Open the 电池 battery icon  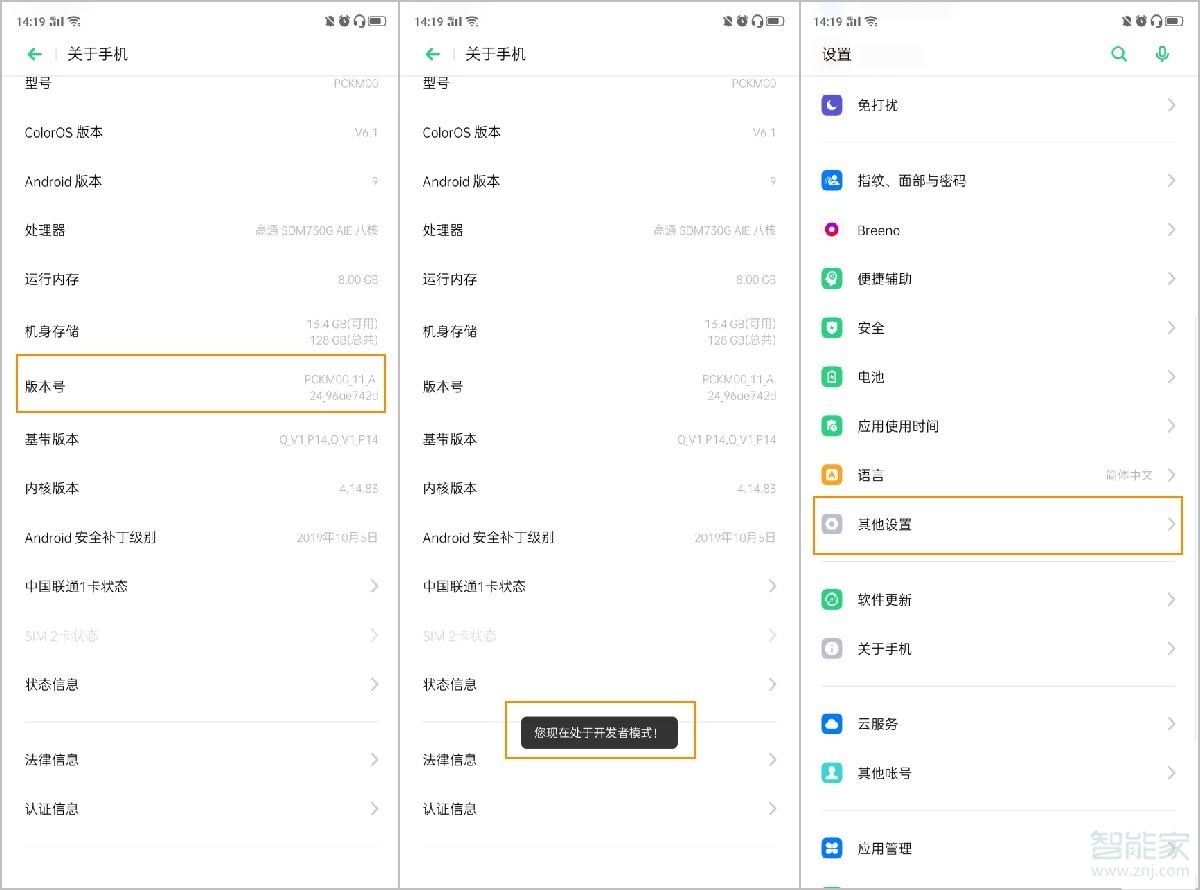832,376
